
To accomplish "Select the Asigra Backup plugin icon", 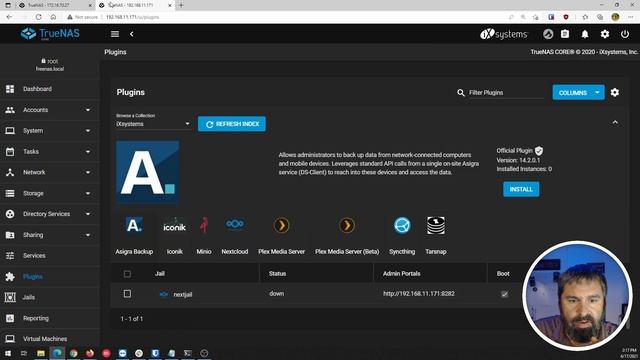I will pos(134,225).
